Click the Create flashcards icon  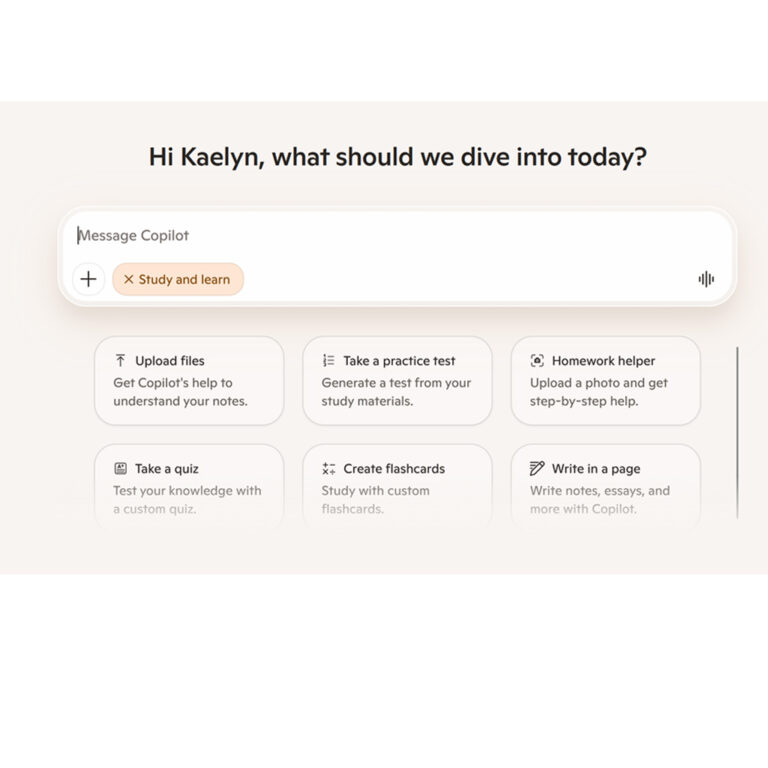329,469
